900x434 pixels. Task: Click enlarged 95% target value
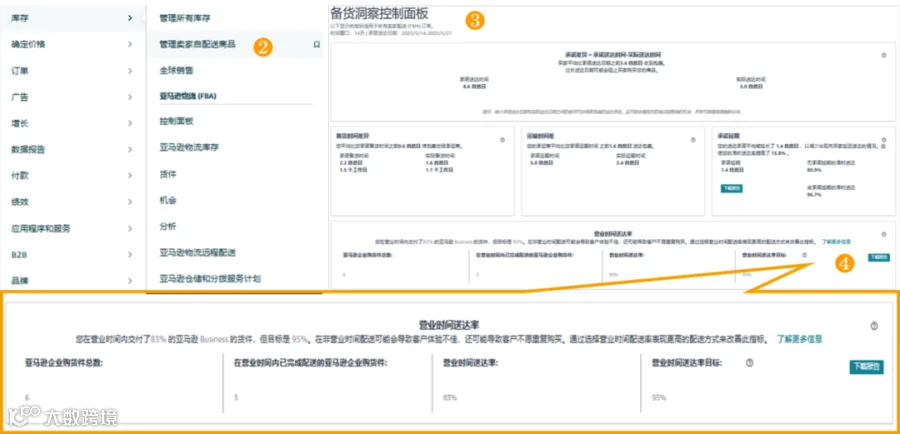[659, 397]
